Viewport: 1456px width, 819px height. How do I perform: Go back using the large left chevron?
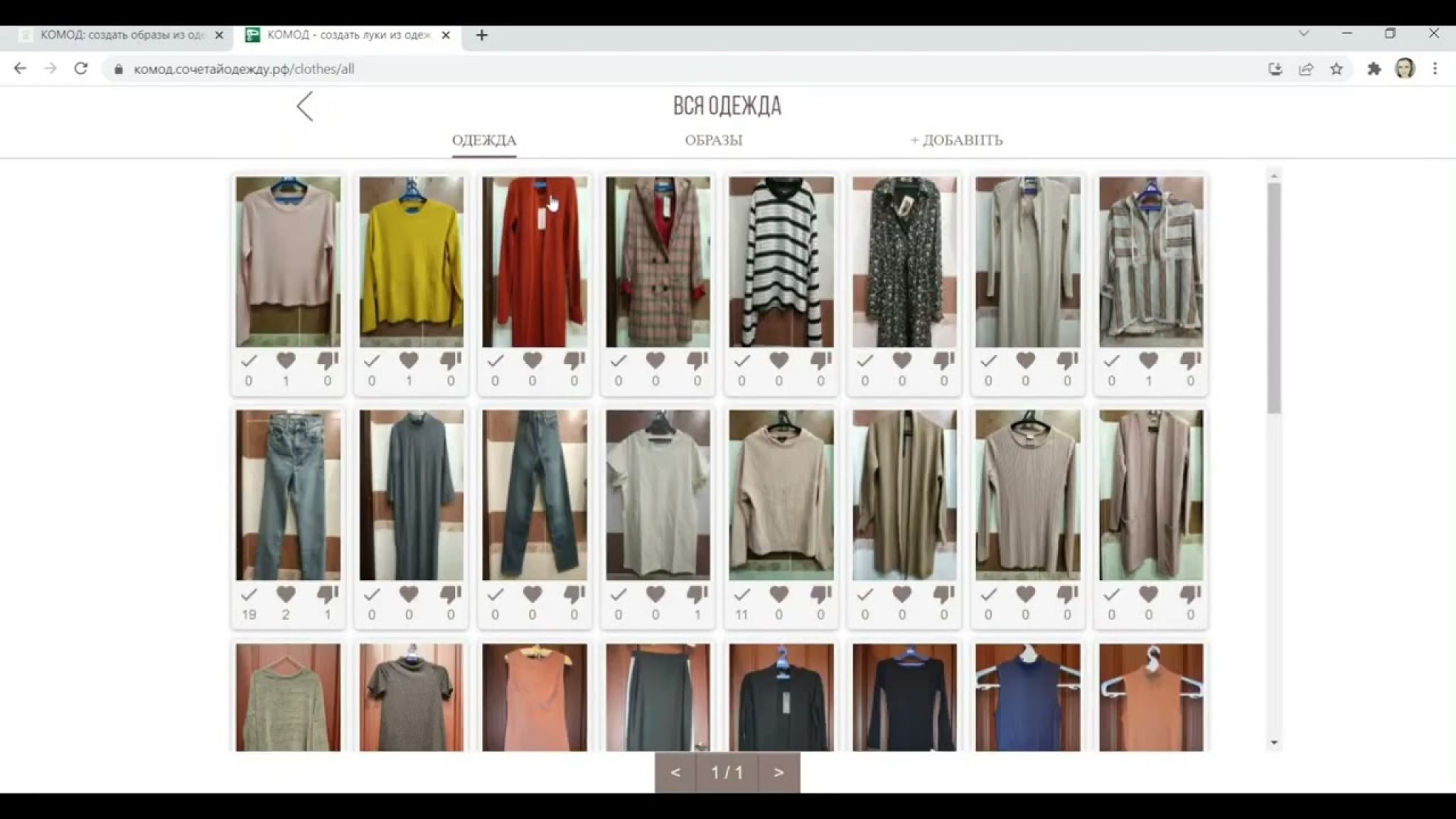(x=305, y=107)
